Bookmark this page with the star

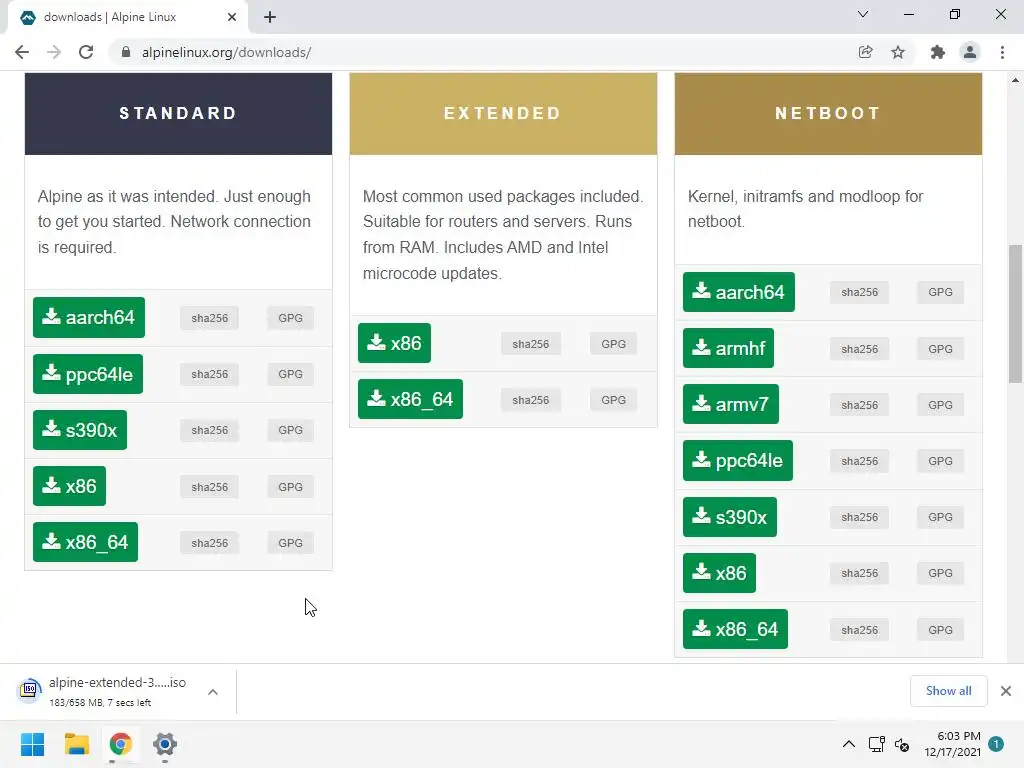pyautogui.click(x=898, y=52)
